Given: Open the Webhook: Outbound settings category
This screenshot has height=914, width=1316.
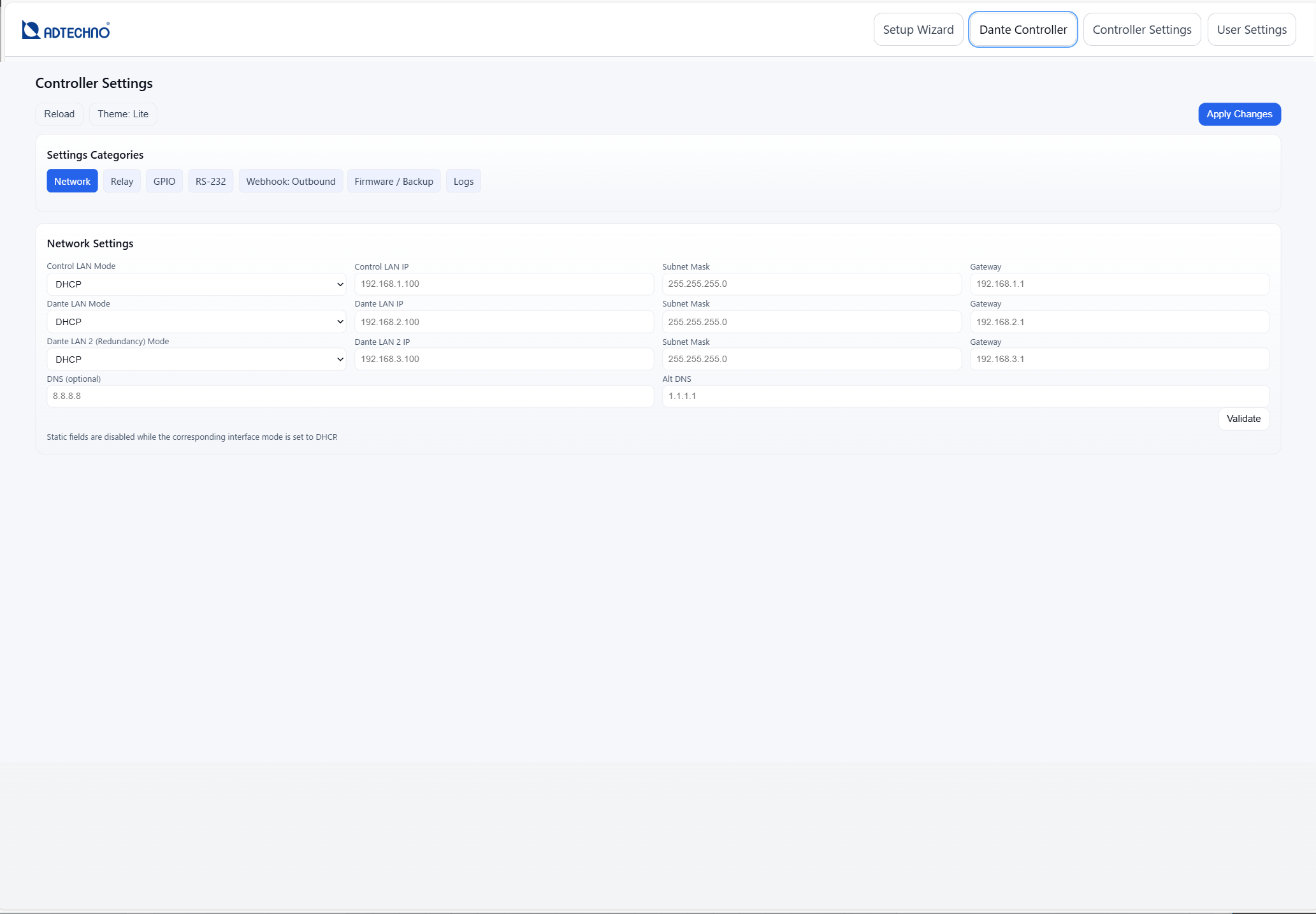Looking at the screenshot, I should [x=291, y=181].
